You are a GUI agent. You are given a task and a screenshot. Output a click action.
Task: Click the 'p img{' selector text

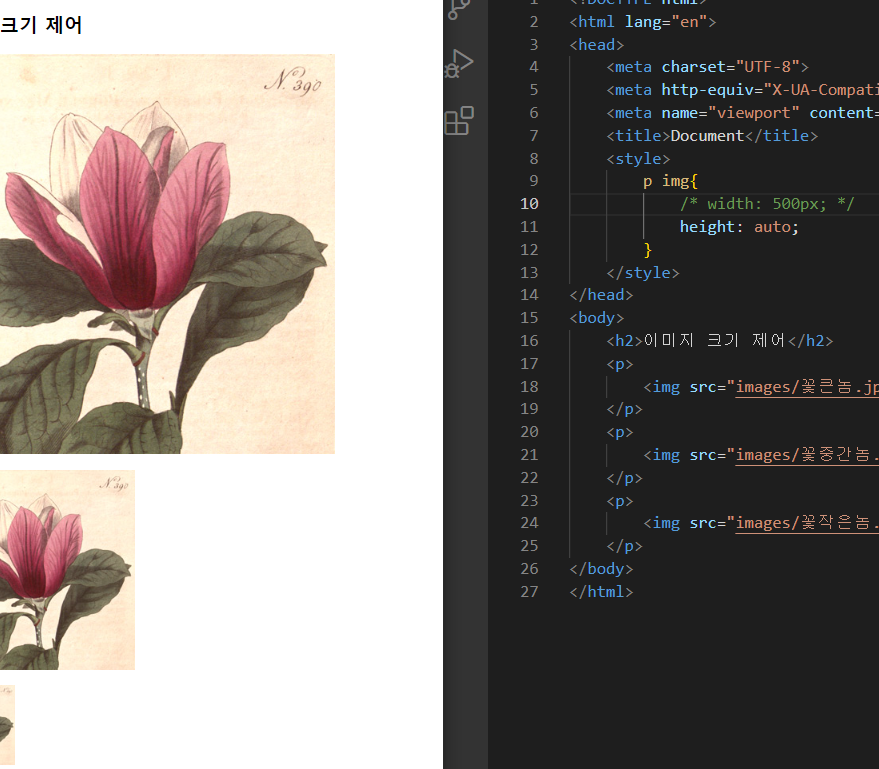click(x=670, y=182)
